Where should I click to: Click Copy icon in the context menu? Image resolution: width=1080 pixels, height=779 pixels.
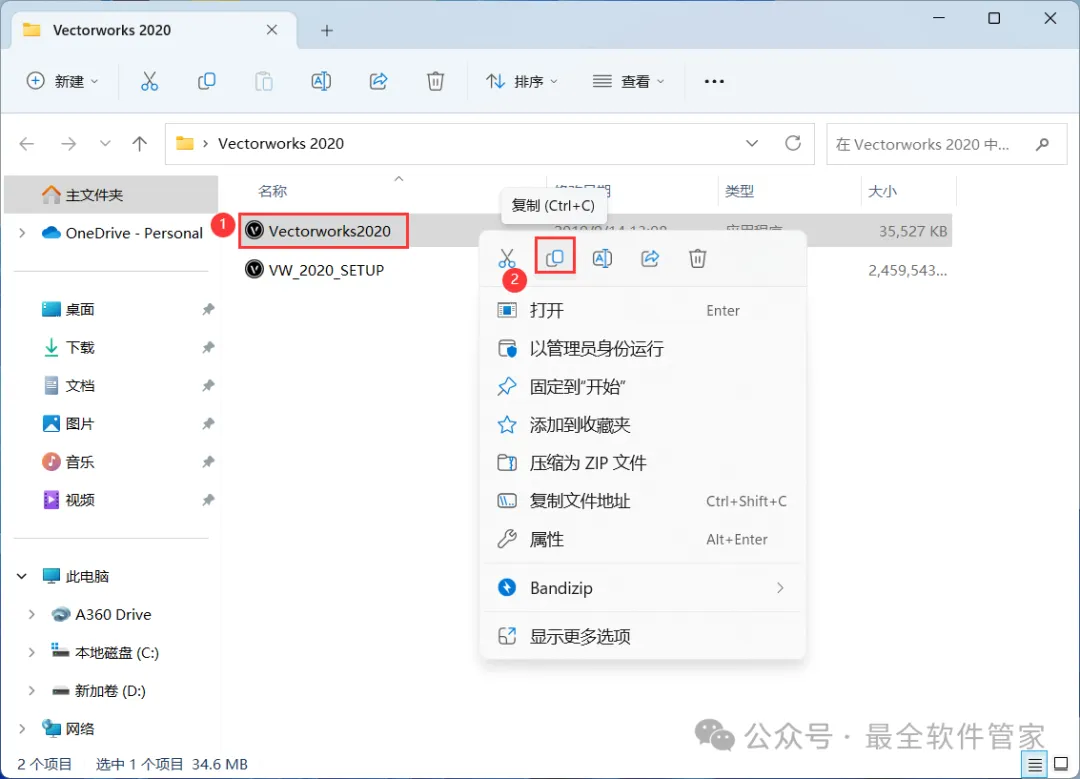pyautogui.click(x=554, y=258)
